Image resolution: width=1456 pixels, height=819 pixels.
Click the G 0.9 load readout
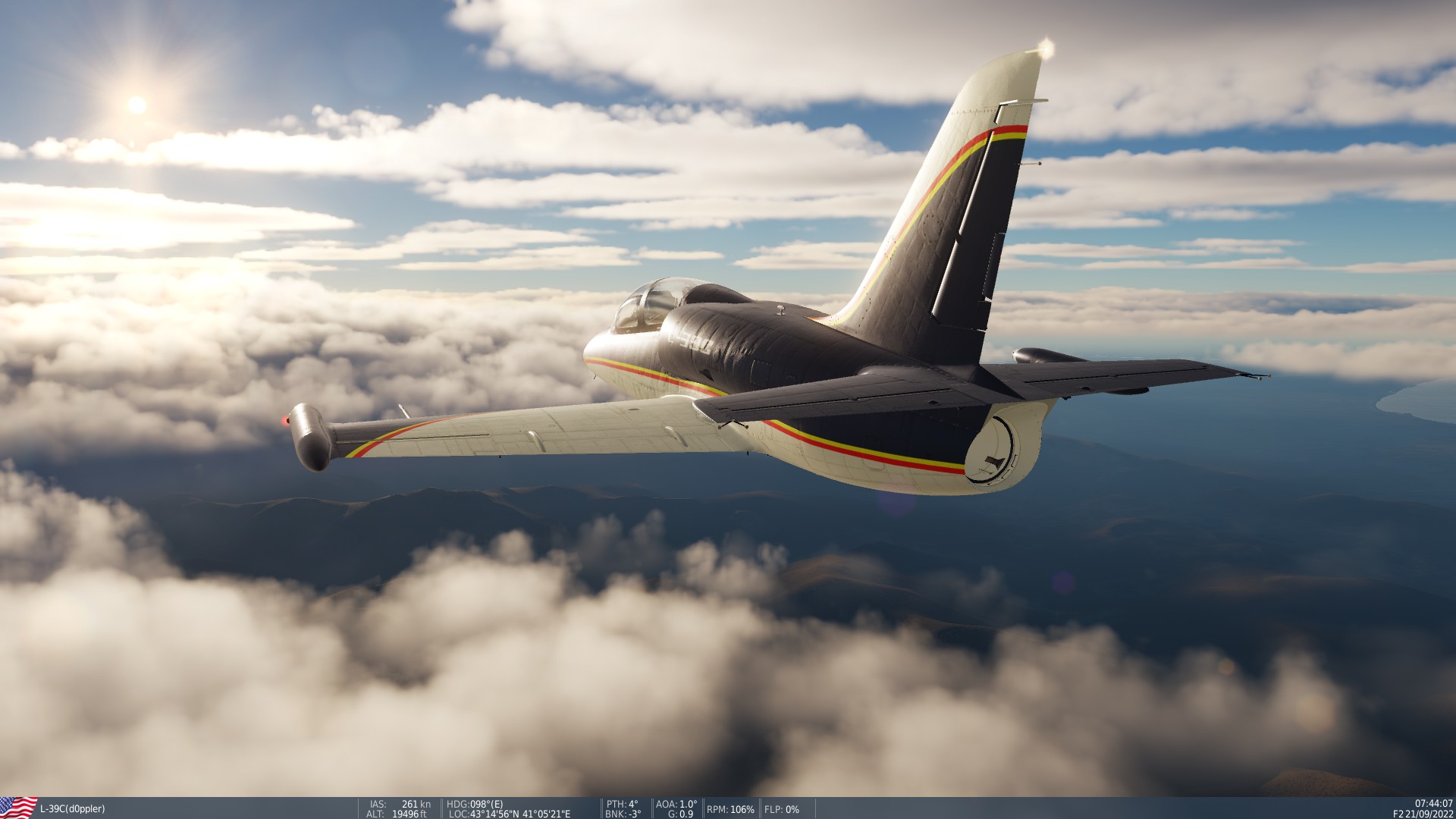(680, 814)
